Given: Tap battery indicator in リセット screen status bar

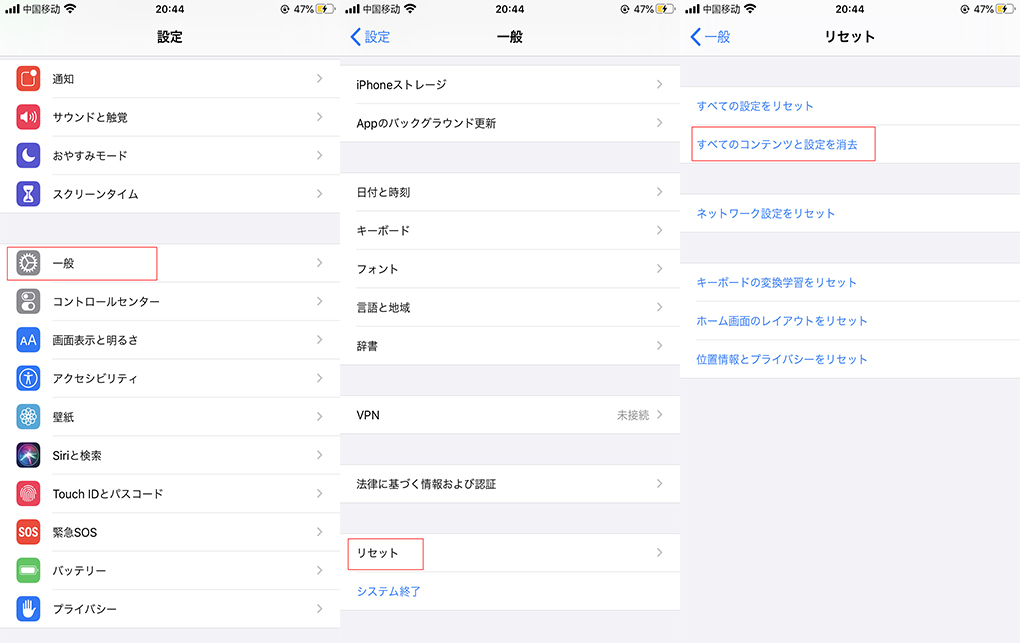Looking at the screenshot, I should coord(1006,9).
